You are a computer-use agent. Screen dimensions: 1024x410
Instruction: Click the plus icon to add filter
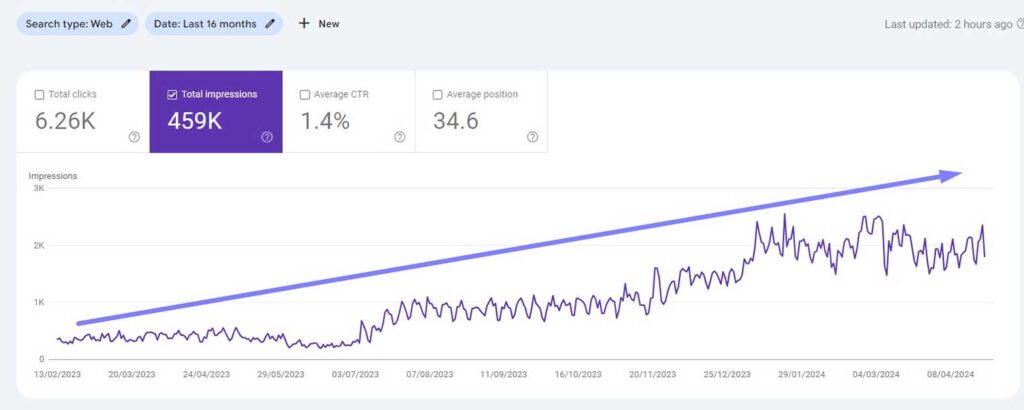pyautogui.click(x=304, y=24)
